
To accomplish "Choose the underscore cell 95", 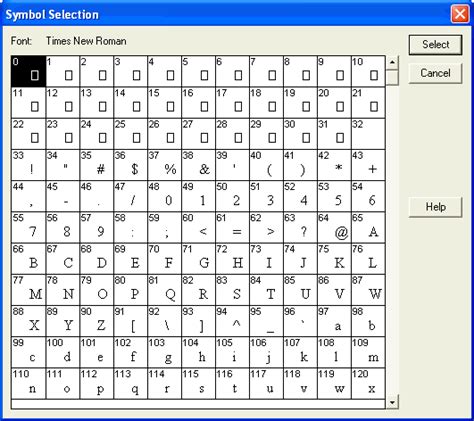I will [266, 321].
